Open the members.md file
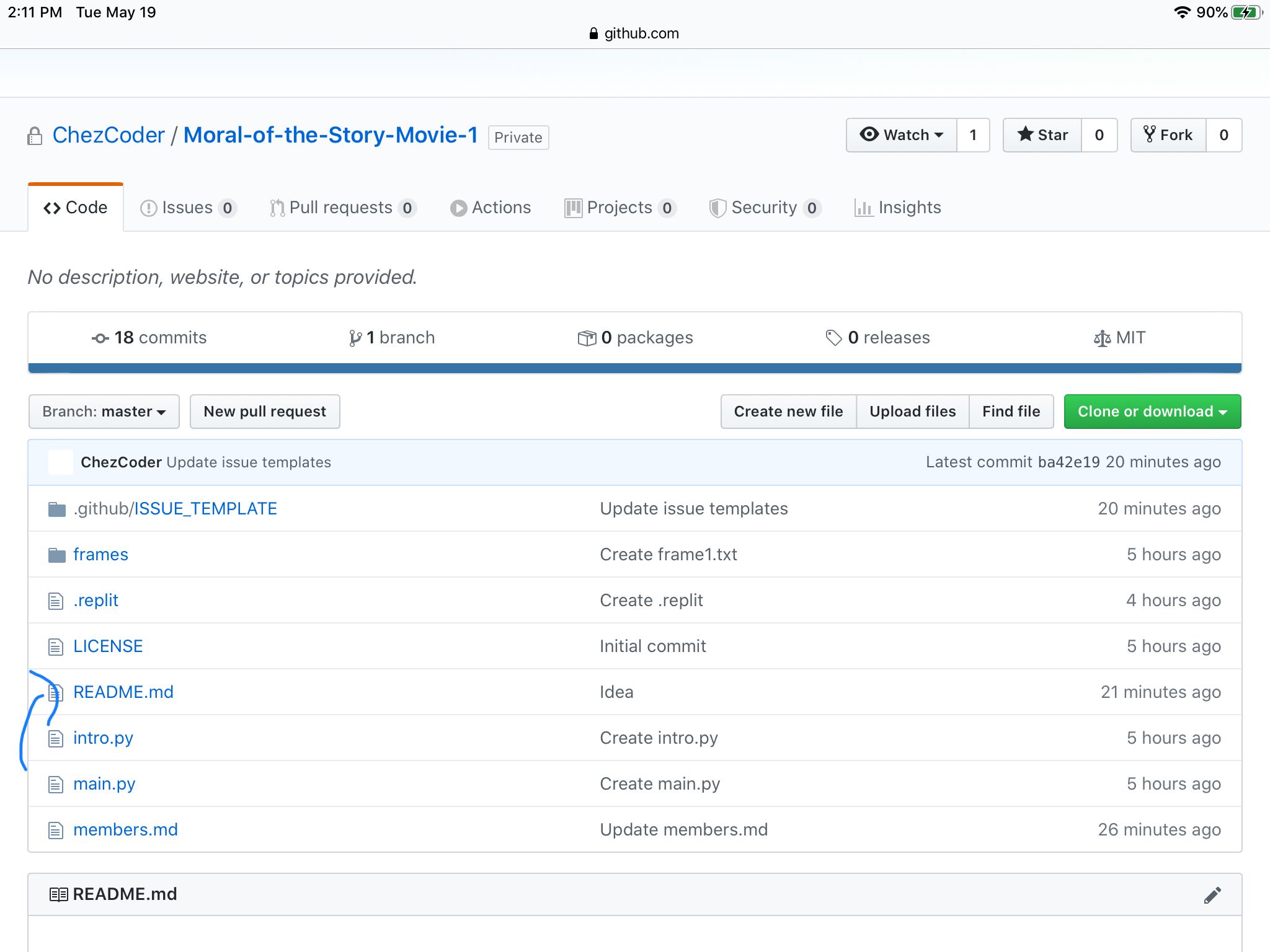This screenshot has width=1270, height=952. (x=125, y=830)
